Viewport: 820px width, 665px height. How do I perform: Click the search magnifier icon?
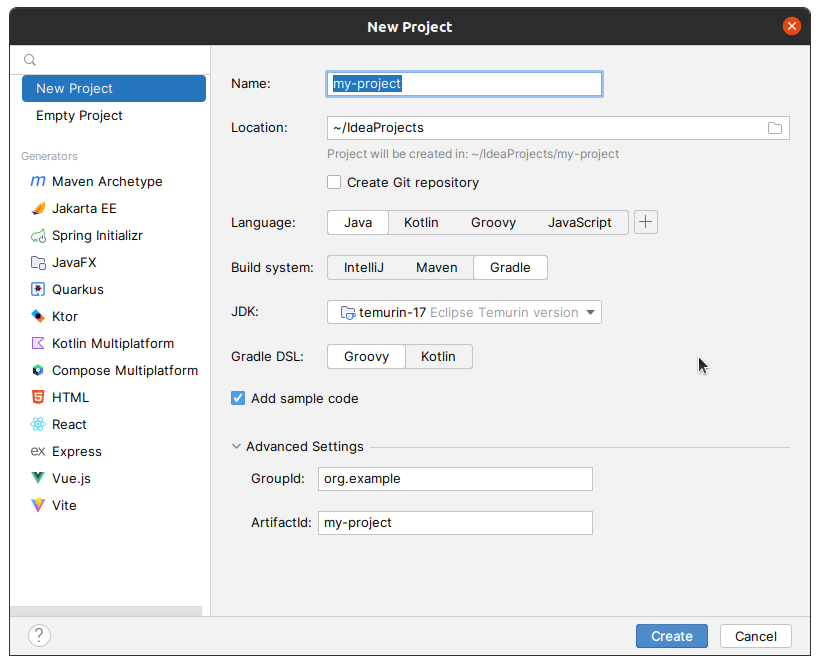(x=30, y=60)
